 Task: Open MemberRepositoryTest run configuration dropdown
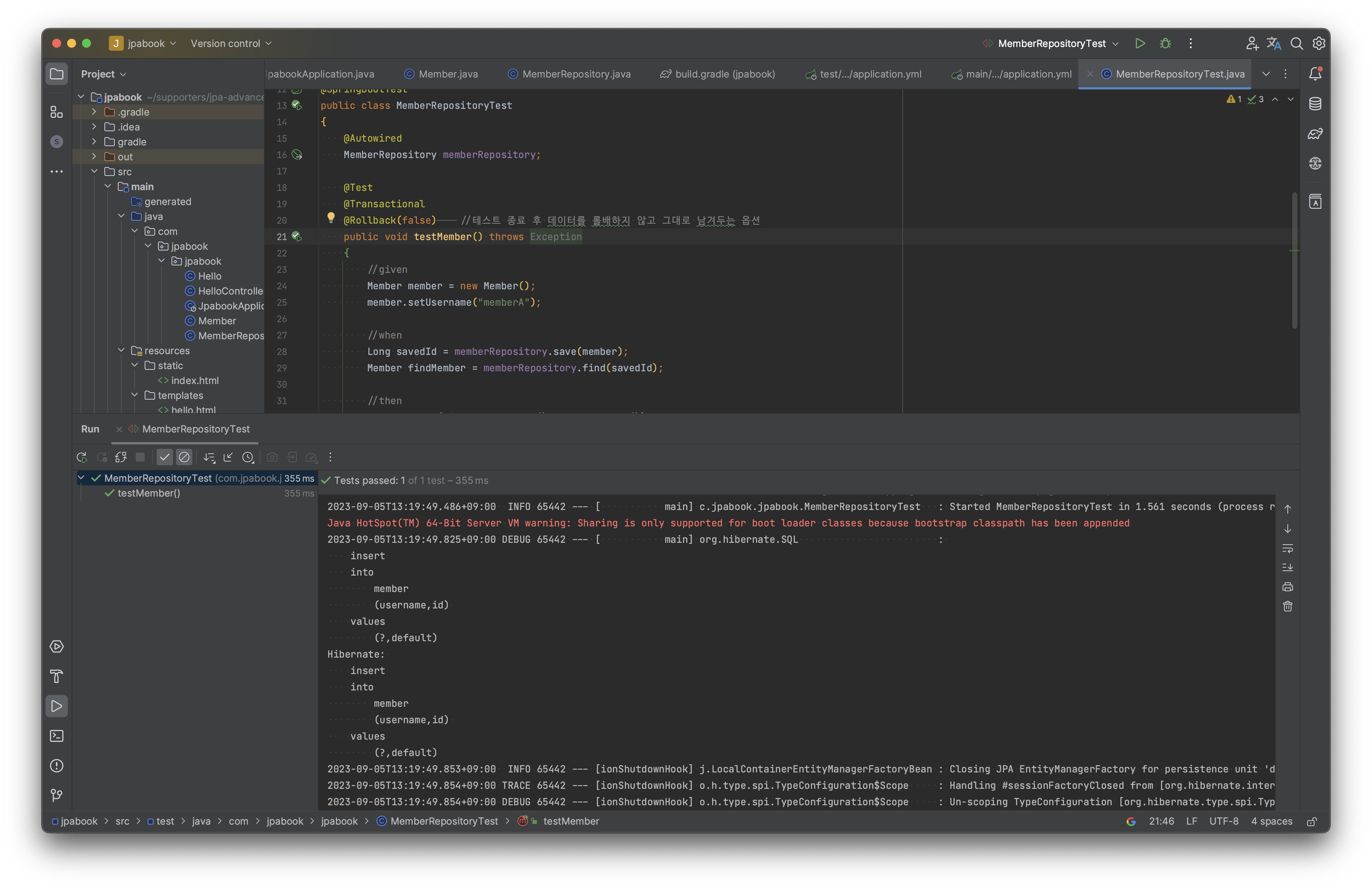coord(1051,43)
